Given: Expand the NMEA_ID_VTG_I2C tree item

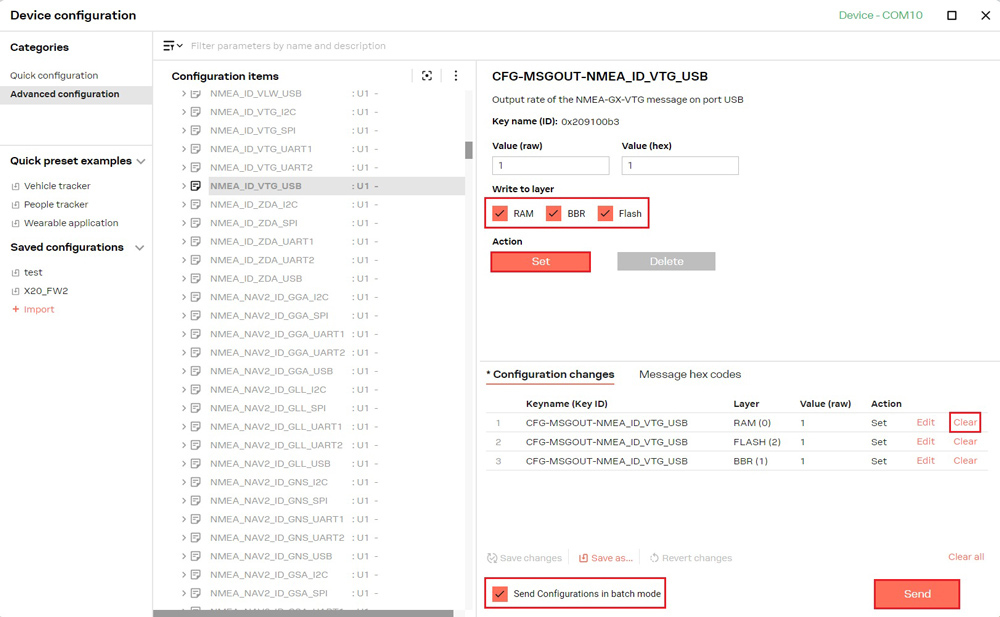Looking at the screenshot, I should [x=184, y=112].
